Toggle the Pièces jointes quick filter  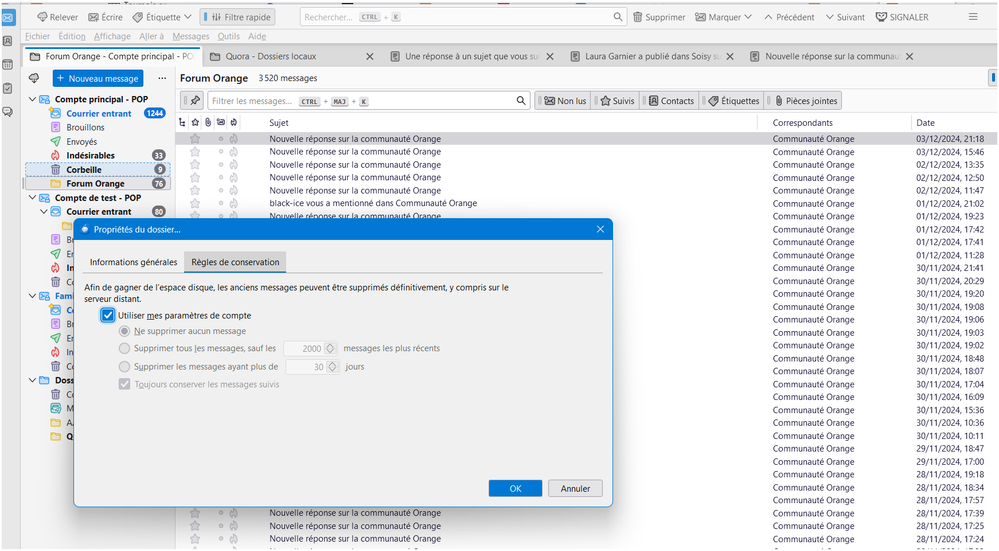pyautogui.click(x=805, y=101)
